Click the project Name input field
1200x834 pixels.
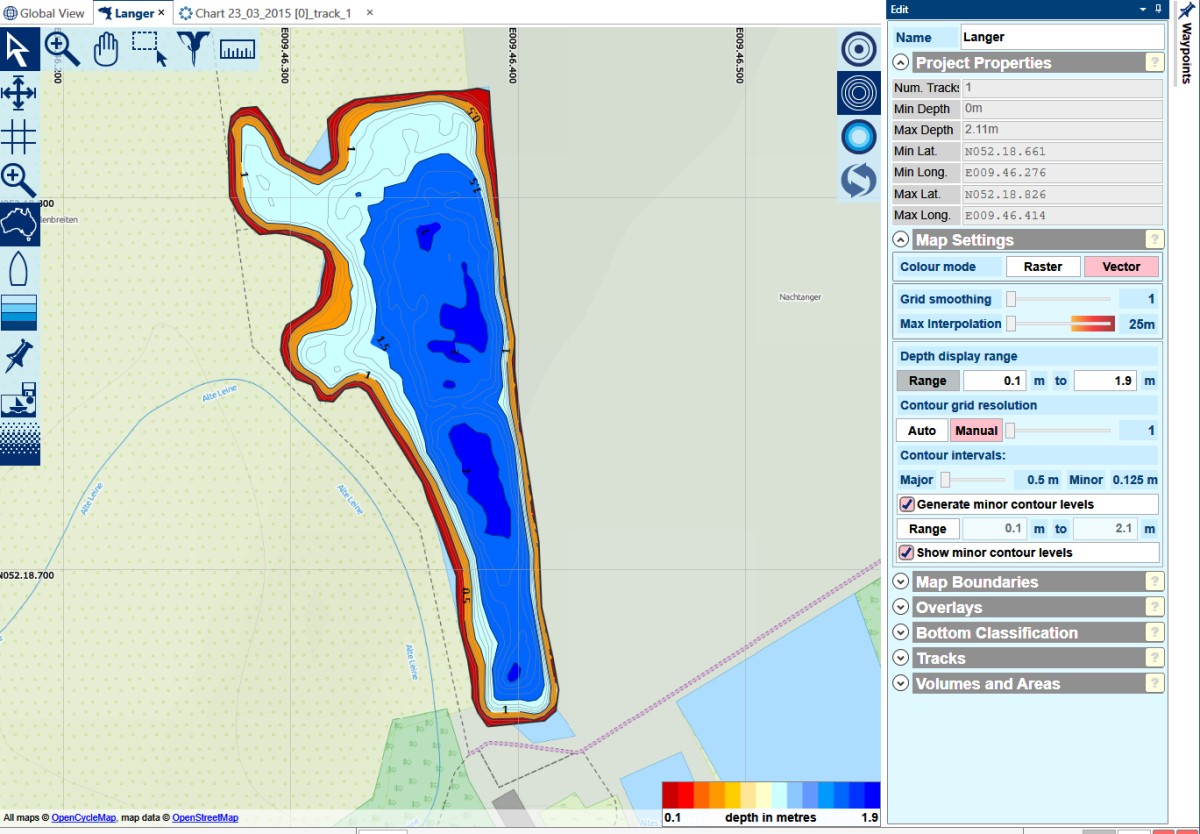[x=1061, y=37]
